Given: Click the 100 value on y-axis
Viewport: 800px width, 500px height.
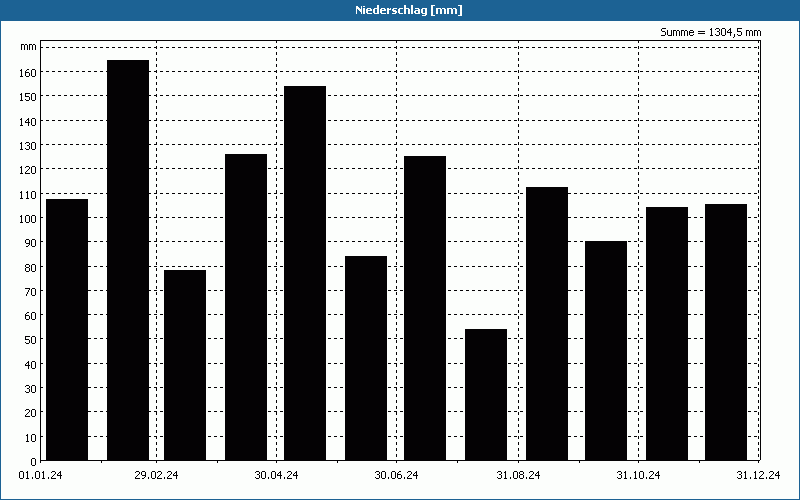Looking at the screenshot, I should click(x=30, y=219).
